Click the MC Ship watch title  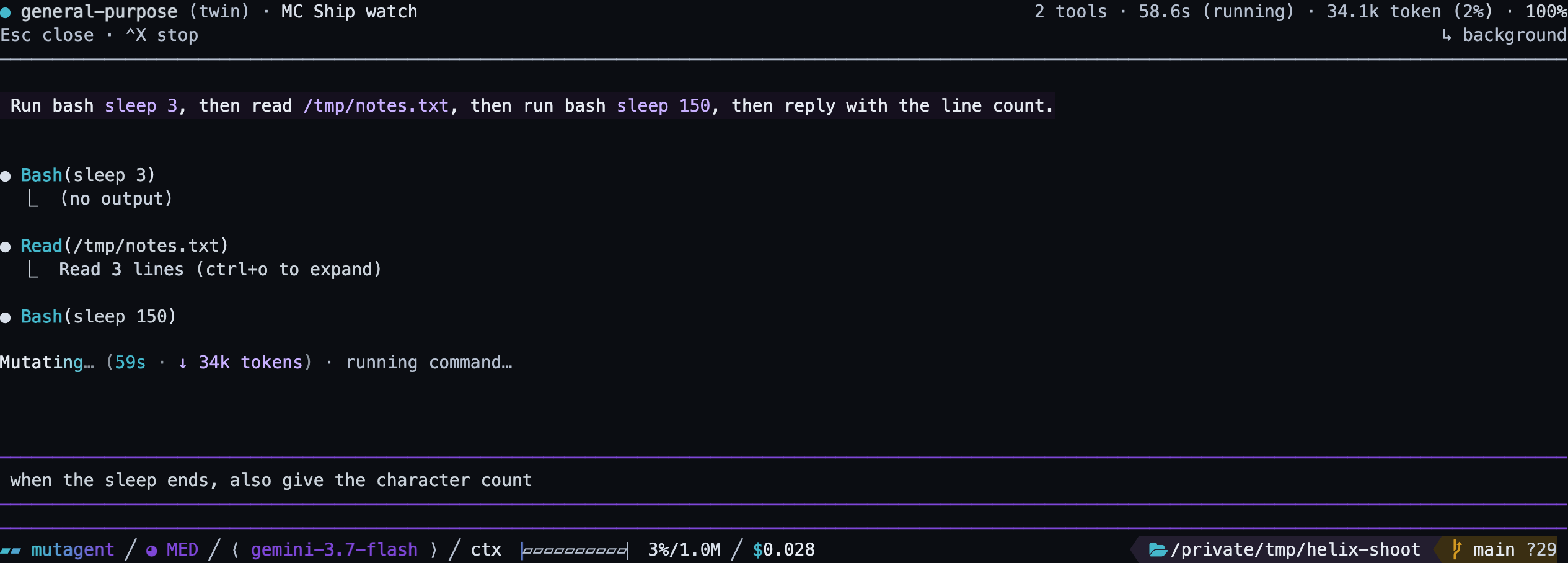[349, 12]
